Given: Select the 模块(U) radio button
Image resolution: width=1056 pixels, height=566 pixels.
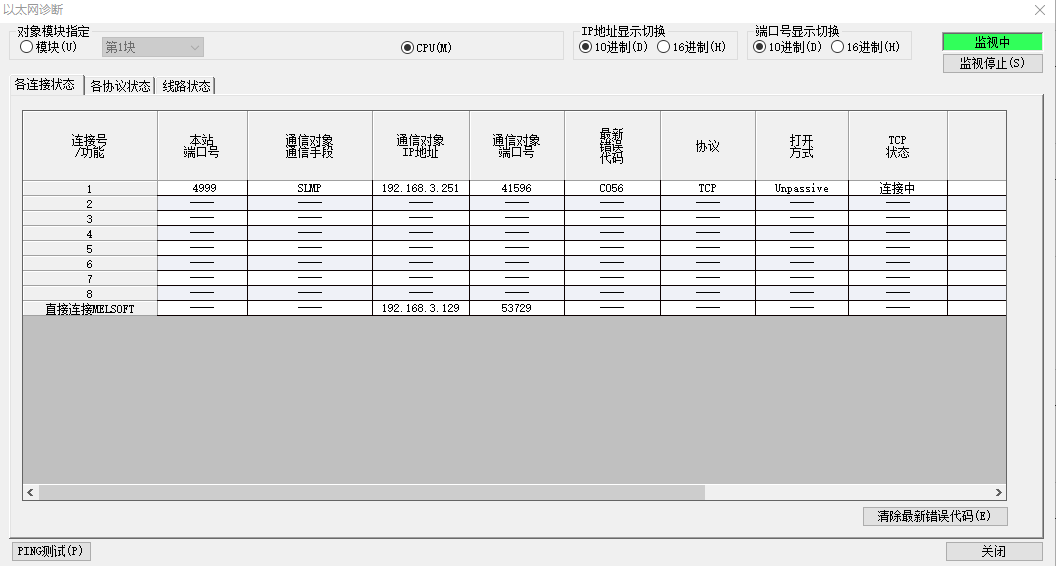Looking at the screenshot, I should pyautogui.click(x=27, y=47).
